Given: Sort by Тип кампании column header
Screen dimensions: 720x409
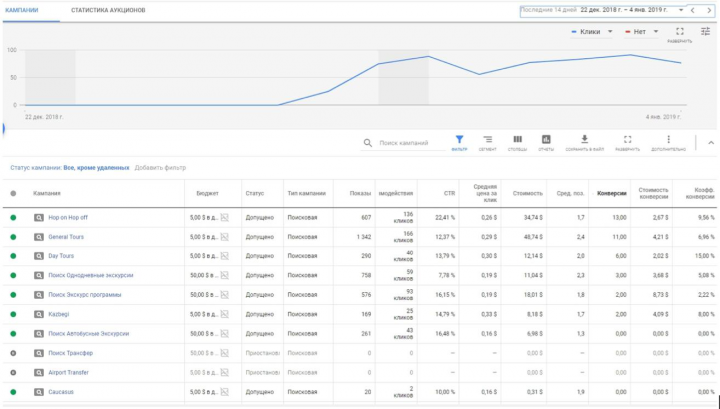Looking at the screenshot, I should pyautogui.click(x=307, y=193).
